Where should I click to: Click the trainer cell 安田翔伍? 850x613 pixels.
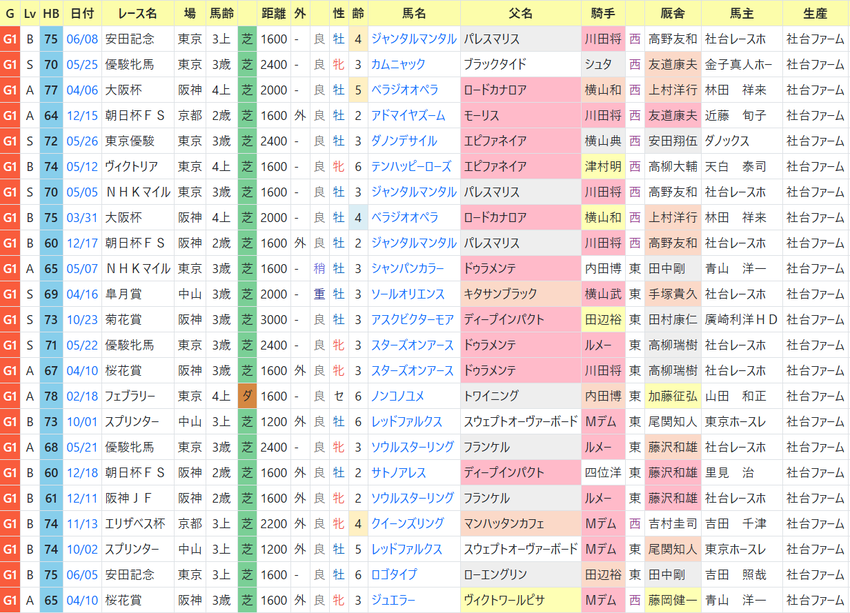tap(673, 141)
